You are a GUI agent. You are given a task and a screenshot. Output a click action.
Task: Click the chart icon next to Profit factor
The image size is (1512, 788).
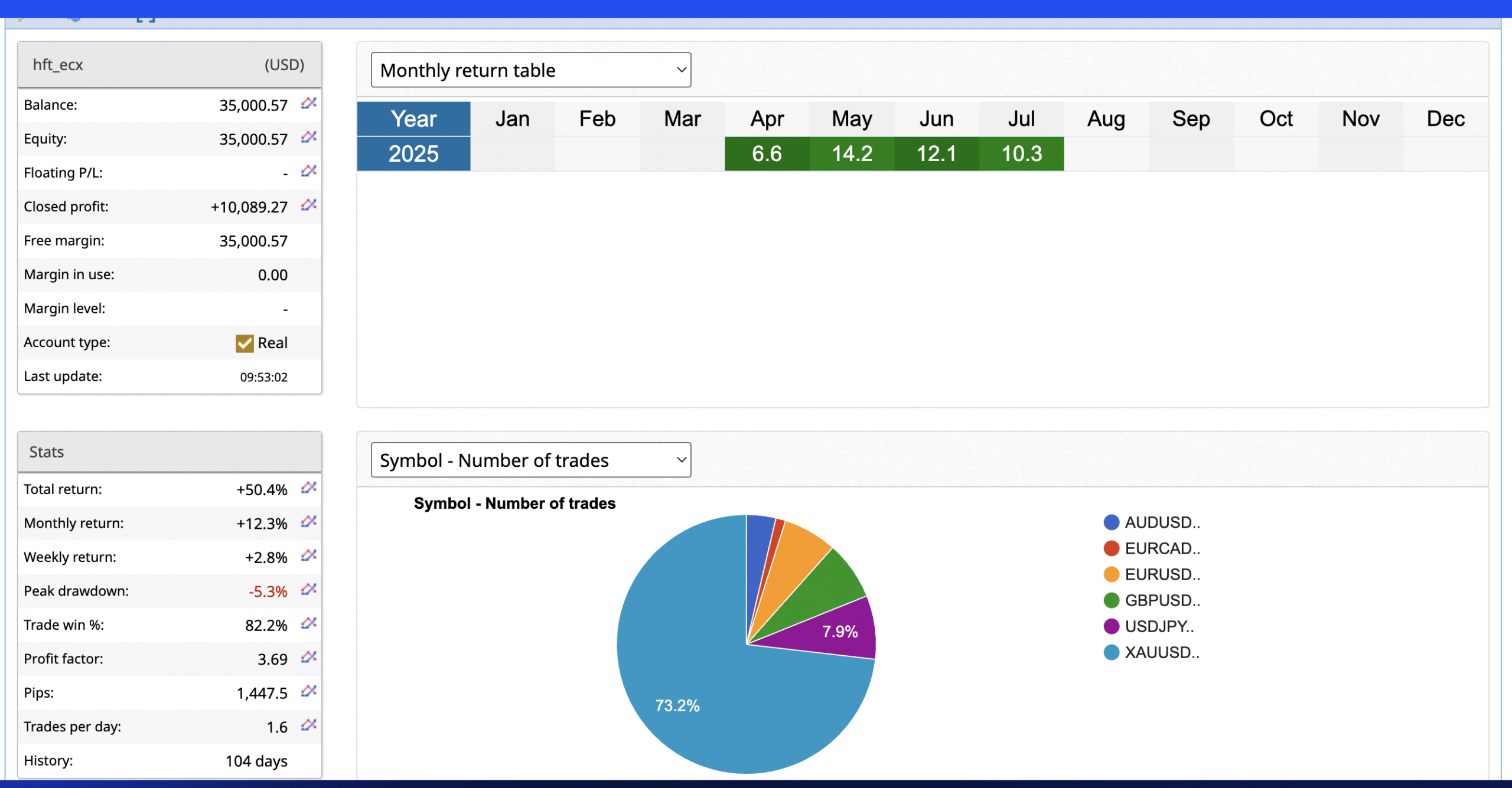308,658
